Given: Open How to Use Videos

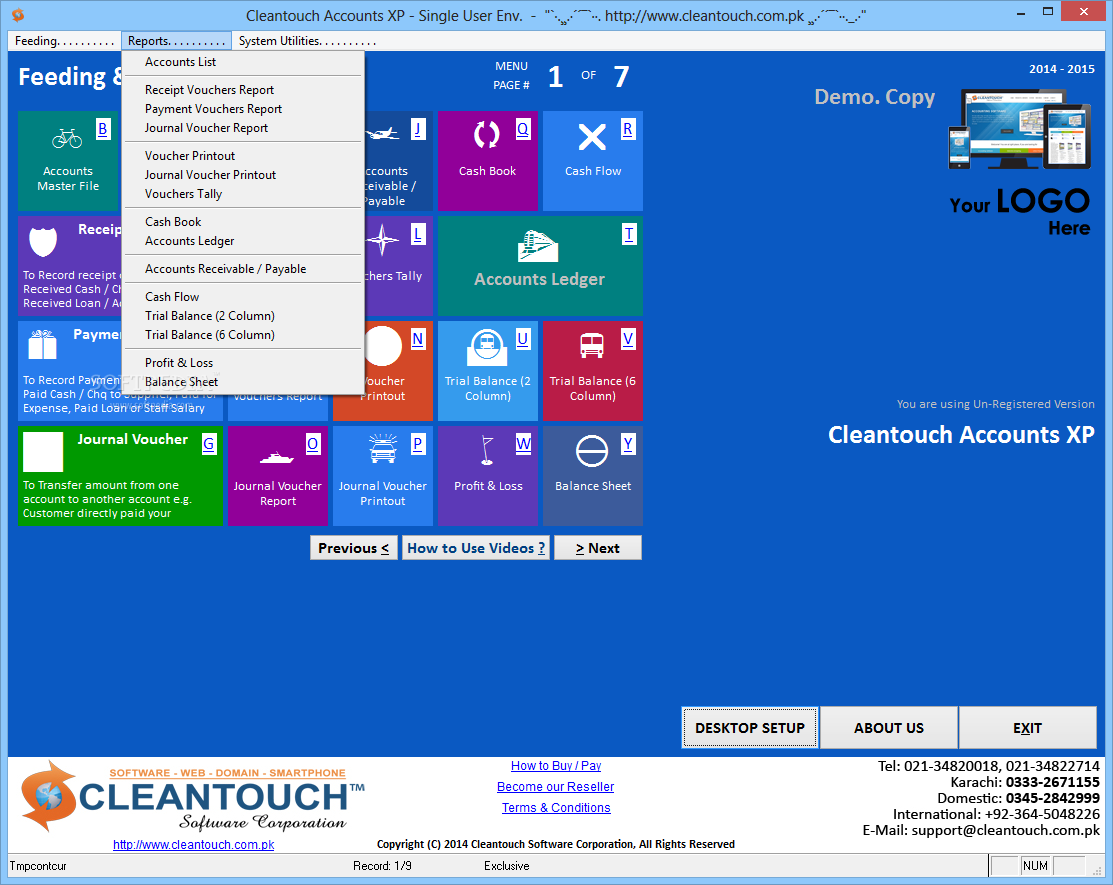Looking at the screenshot, I should click(x=476, y=548).
